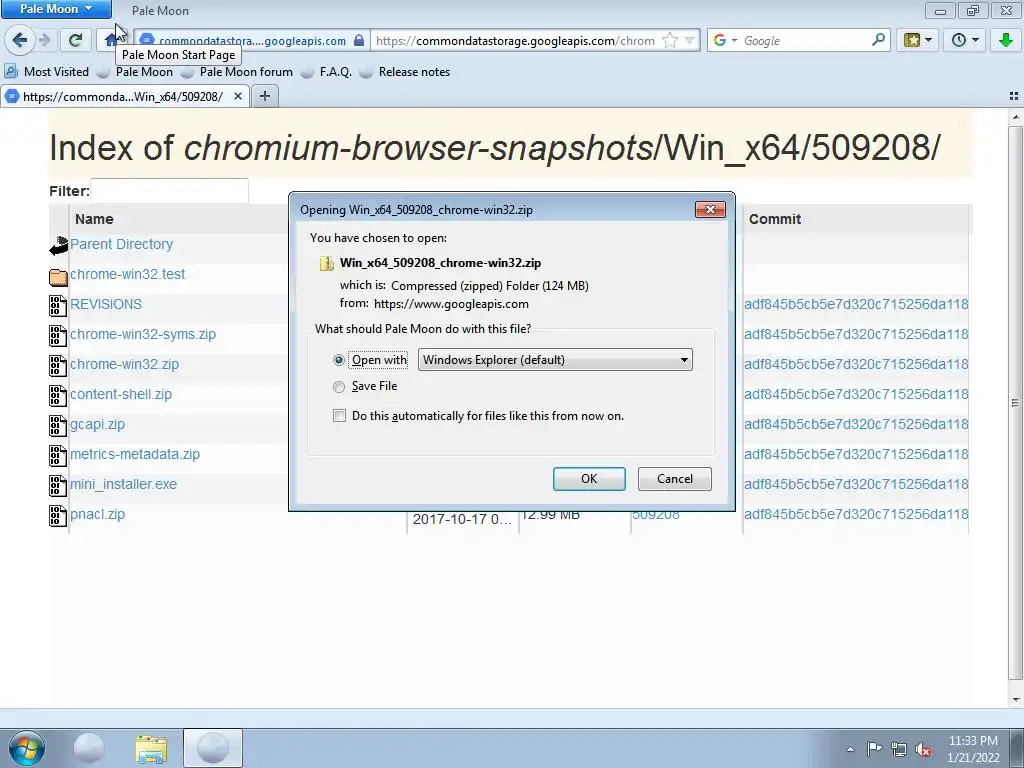The height and width of the screenshot is (768, 1024).
Task: Go back with the browser back arrow
Action: tap(20, 40)
